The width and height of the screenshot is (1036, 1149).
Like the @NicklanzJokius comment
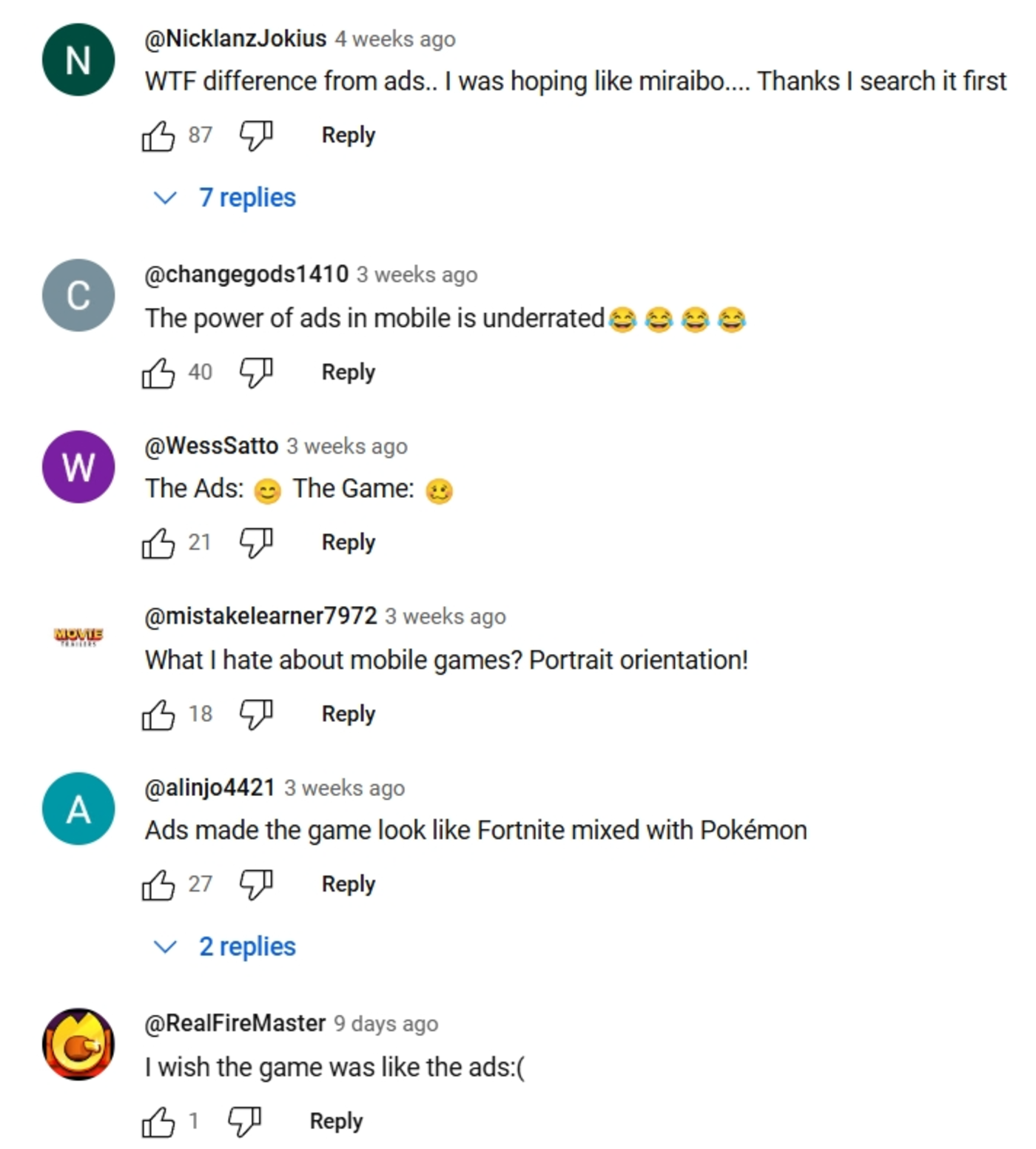coord(158,135)
